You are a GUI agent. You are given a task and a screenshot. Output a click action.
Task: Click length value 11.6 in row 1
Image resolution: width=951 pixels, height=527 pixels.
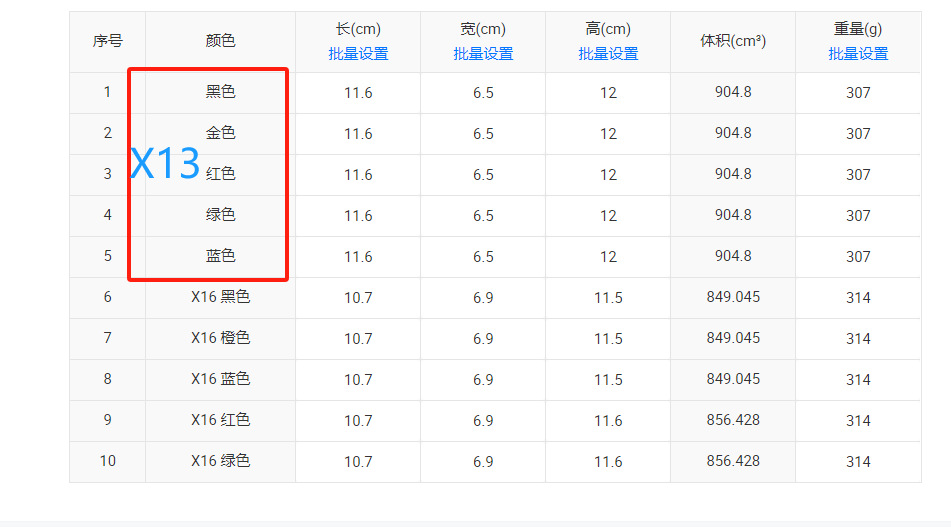(358, 93)
